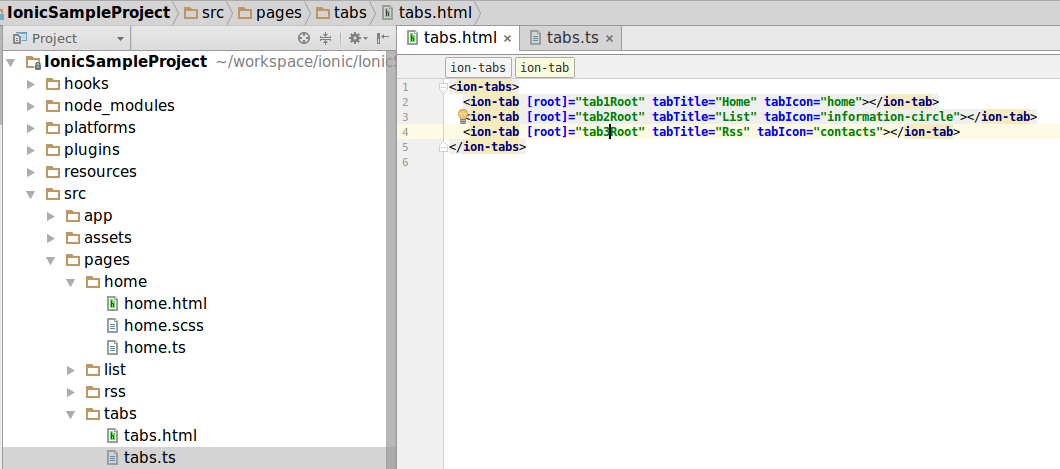Screen dimensions: 1060x469
Task: Collapse the home folder in tree
Action: coord(71,282)
